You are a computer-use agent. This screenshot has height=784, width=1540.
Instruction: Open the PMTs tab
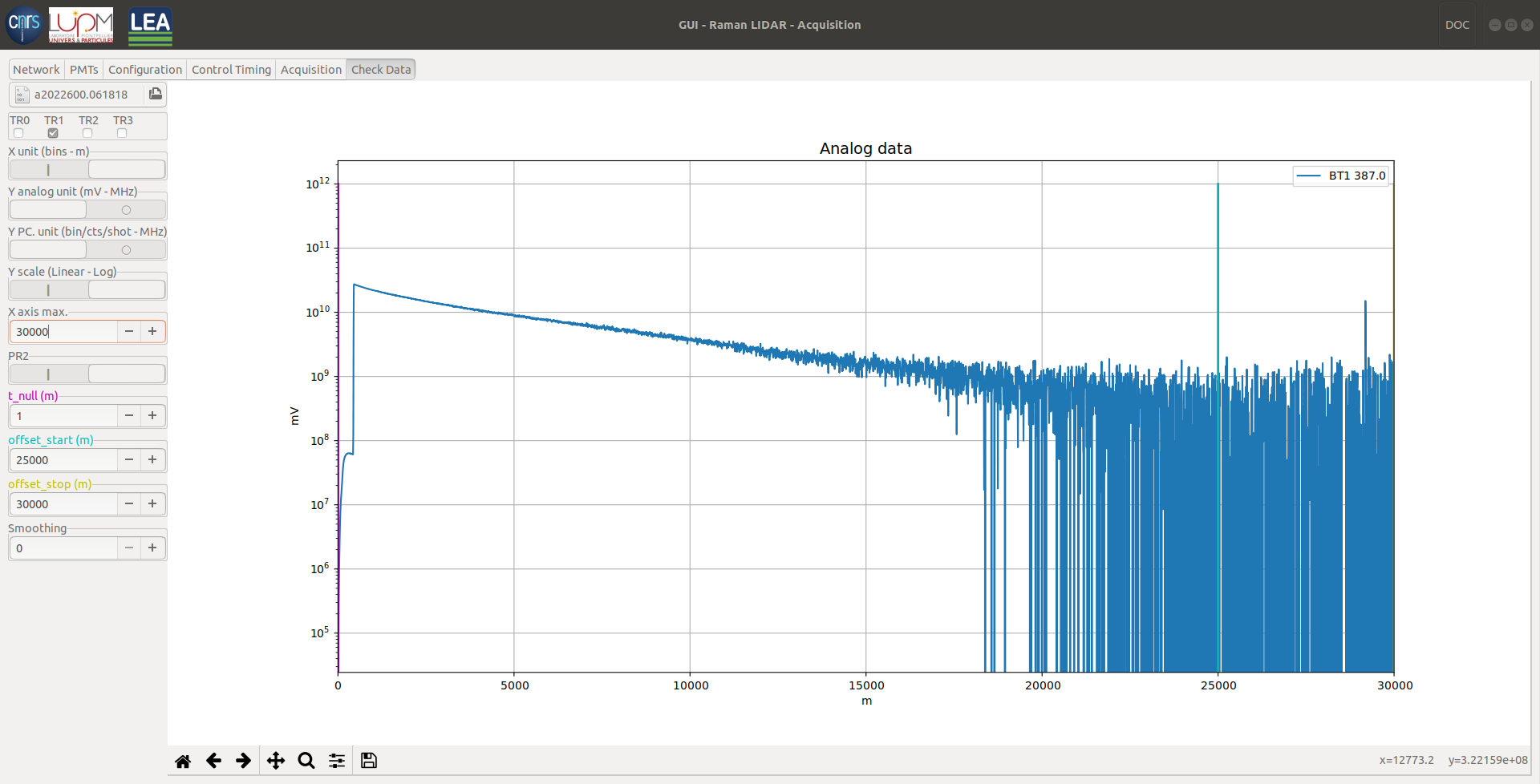83,70
